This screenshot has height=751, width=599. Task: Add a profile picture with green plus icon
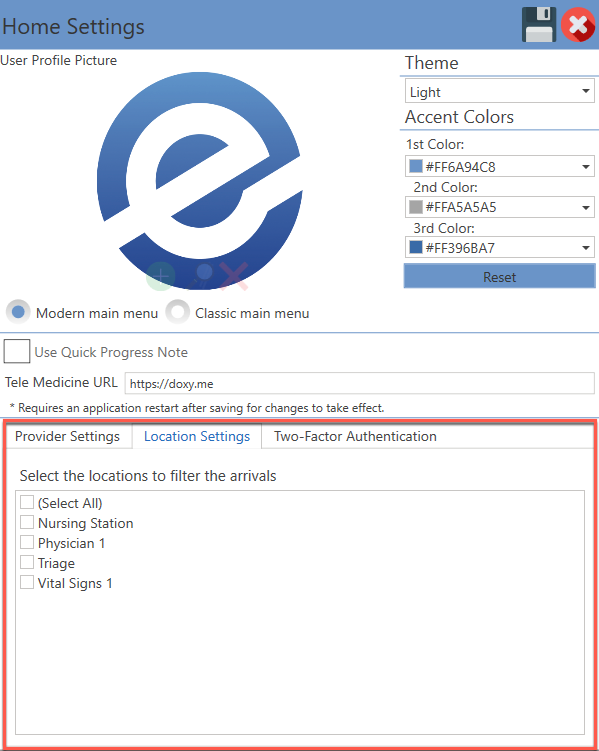point(160,276)
